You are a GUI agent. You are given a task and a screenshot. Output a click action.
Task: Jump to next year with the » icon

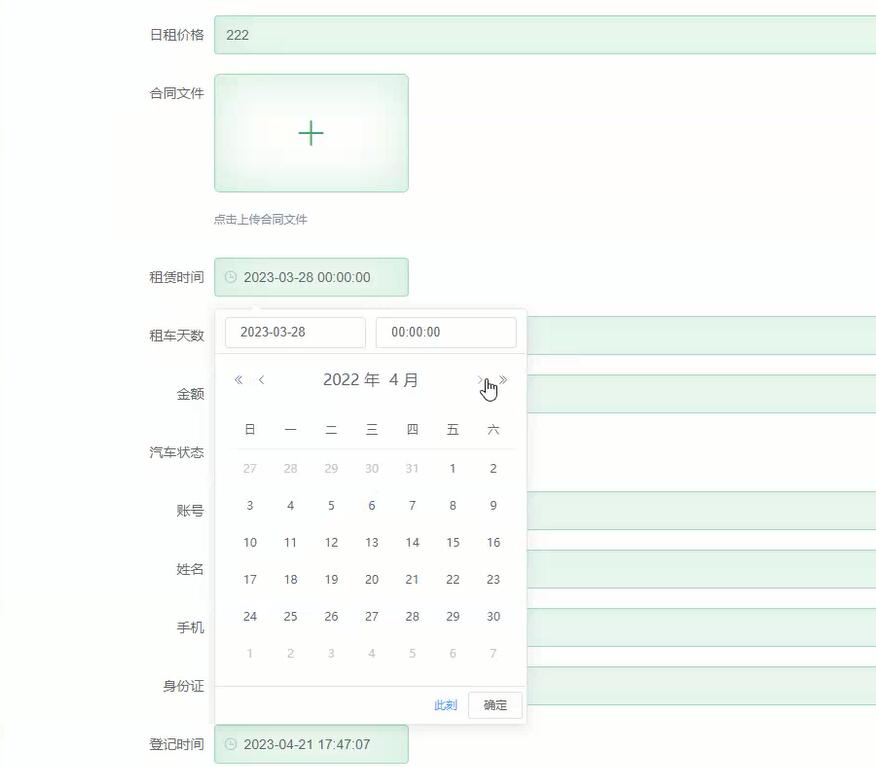click(503, 380)
